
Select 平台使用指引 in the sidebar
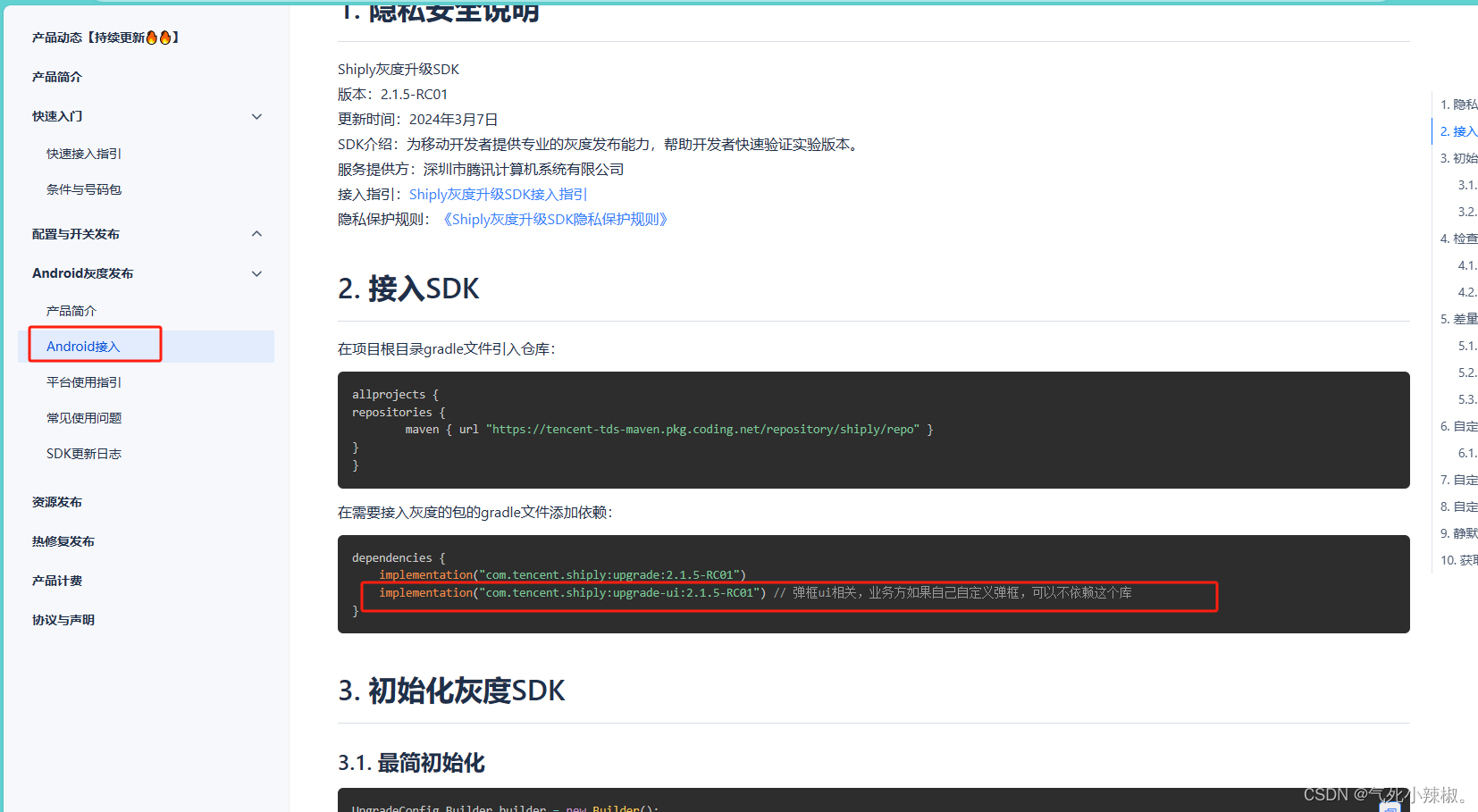(x=83, y=381)
